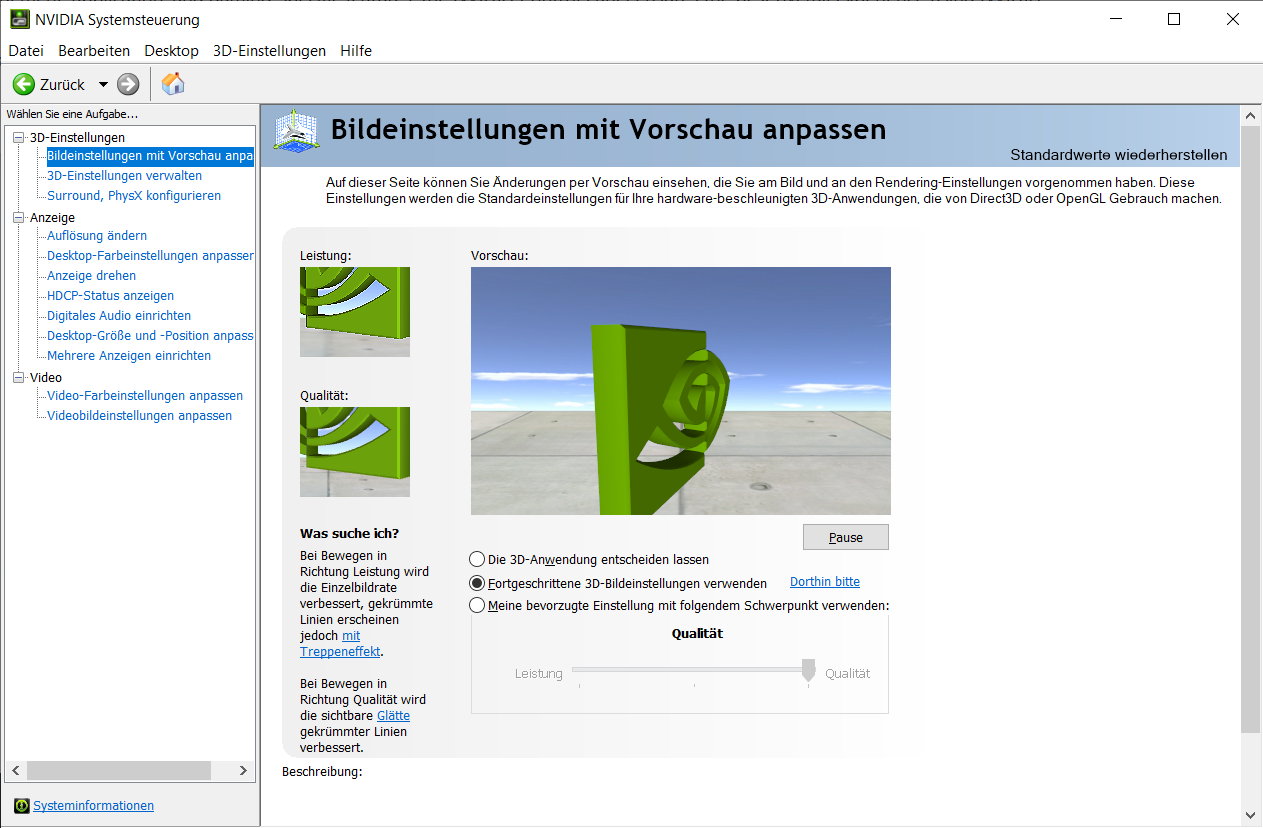1263x828 pixels.
Task: Open Digitales Audio einrichten
Action: (x=119, y=316)
